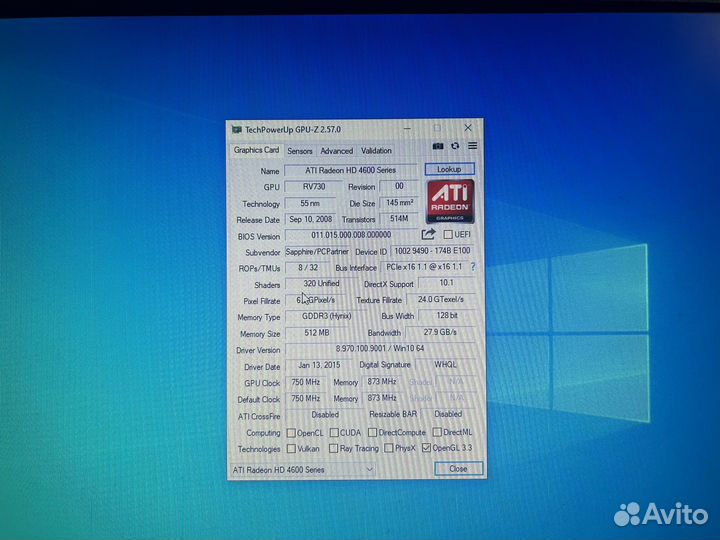Click the Bus Interface question mark
This screenshot has width=720, height=540.
tap(473, 266)
